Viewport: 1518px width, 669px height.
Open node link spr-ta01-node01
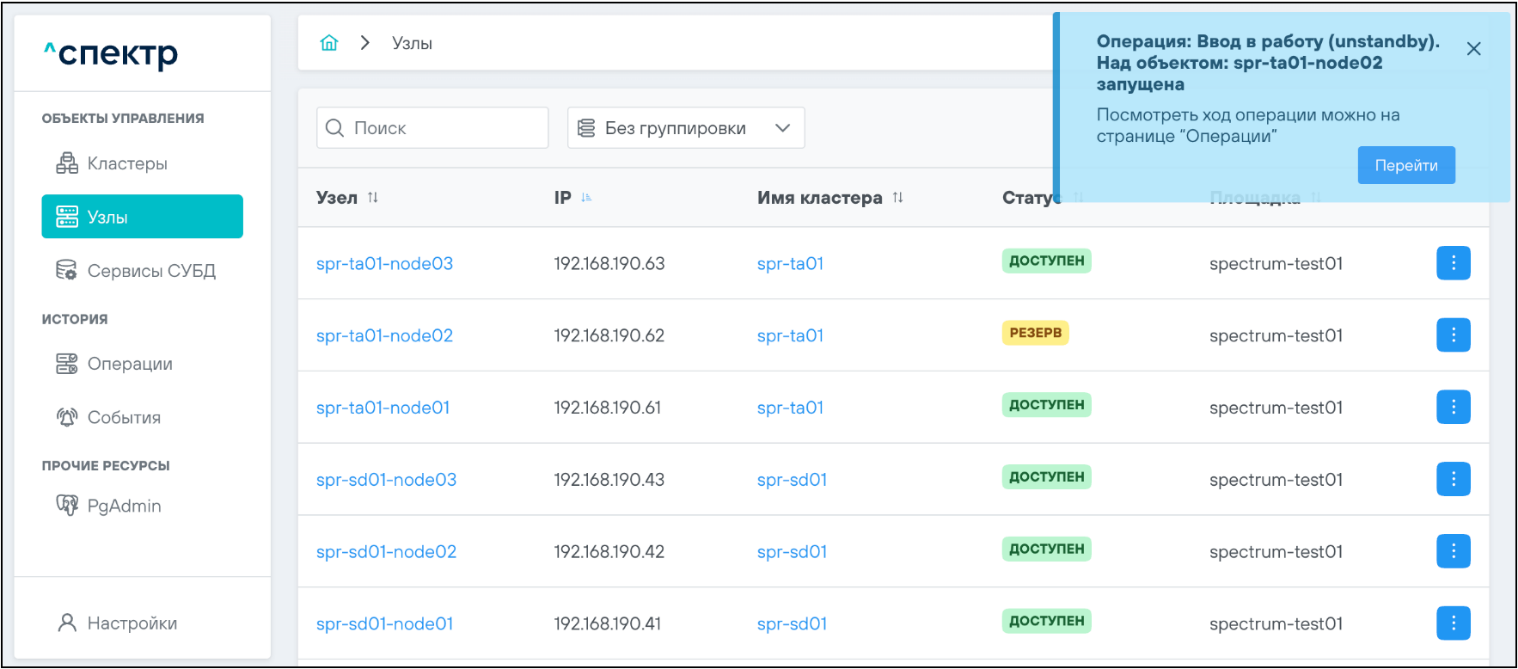coord(382,407)
